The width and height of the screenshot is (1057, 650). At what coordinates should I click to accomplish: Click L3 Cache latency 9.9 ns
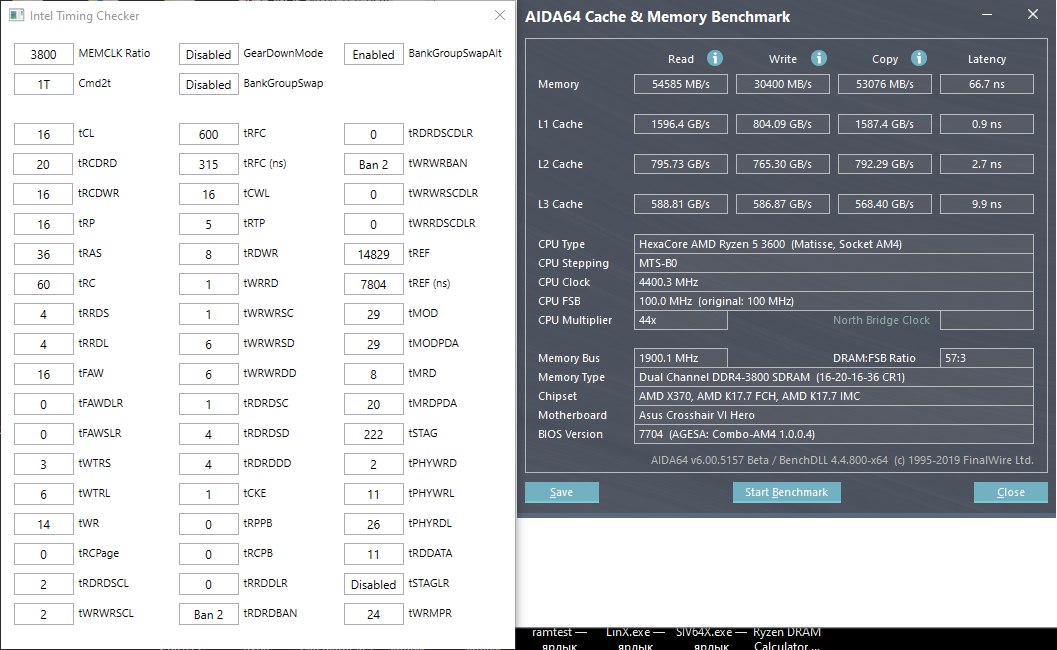click(987, 204)
